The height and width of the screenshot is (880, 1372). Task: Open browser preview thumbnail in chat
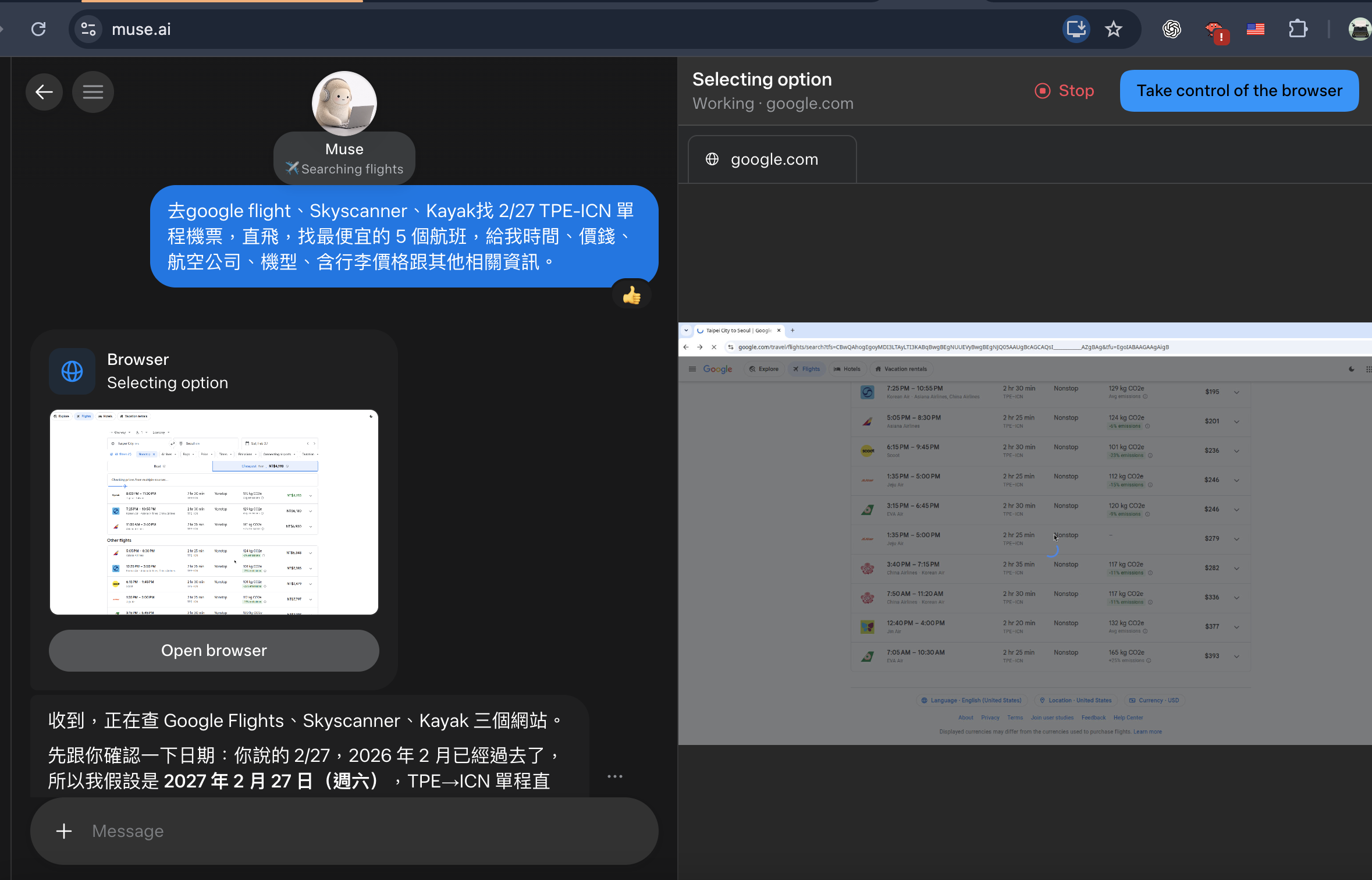(x=214, y=512)
